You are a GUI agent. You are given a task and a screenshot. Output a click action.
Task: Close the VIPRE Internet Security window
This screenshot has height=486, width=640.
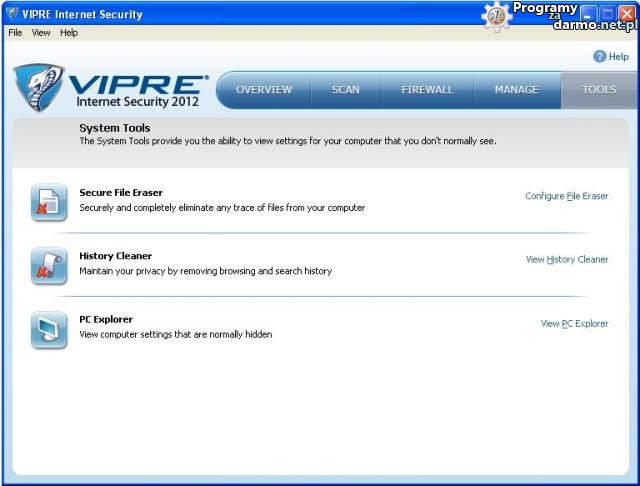click(x=627, y=14)
